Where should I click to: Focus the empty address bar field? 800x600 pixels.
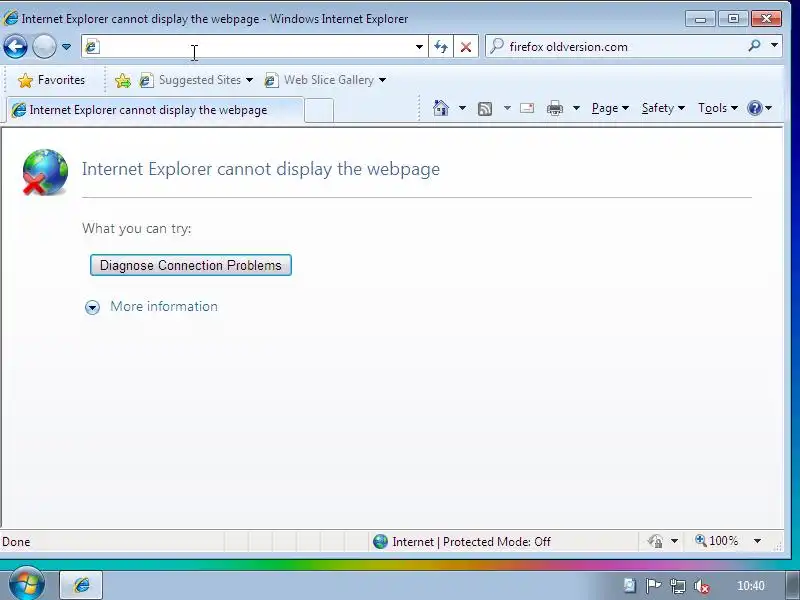255,47
